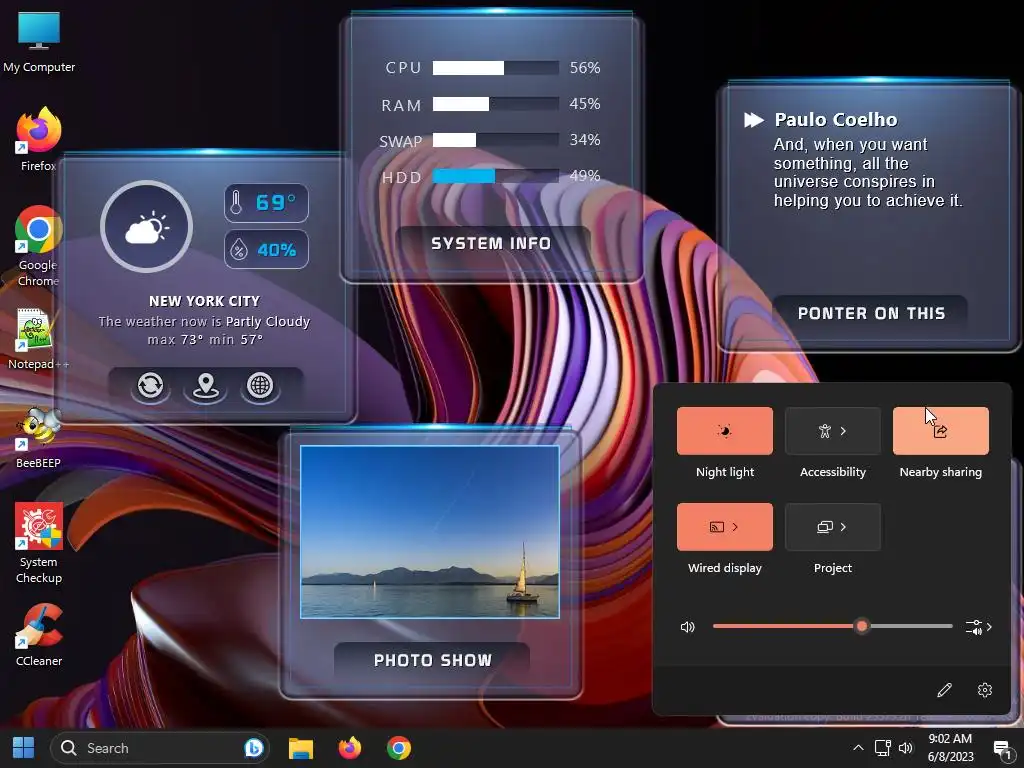
Task: Click the speaker icon in quick settings
Action: point(687,627)
